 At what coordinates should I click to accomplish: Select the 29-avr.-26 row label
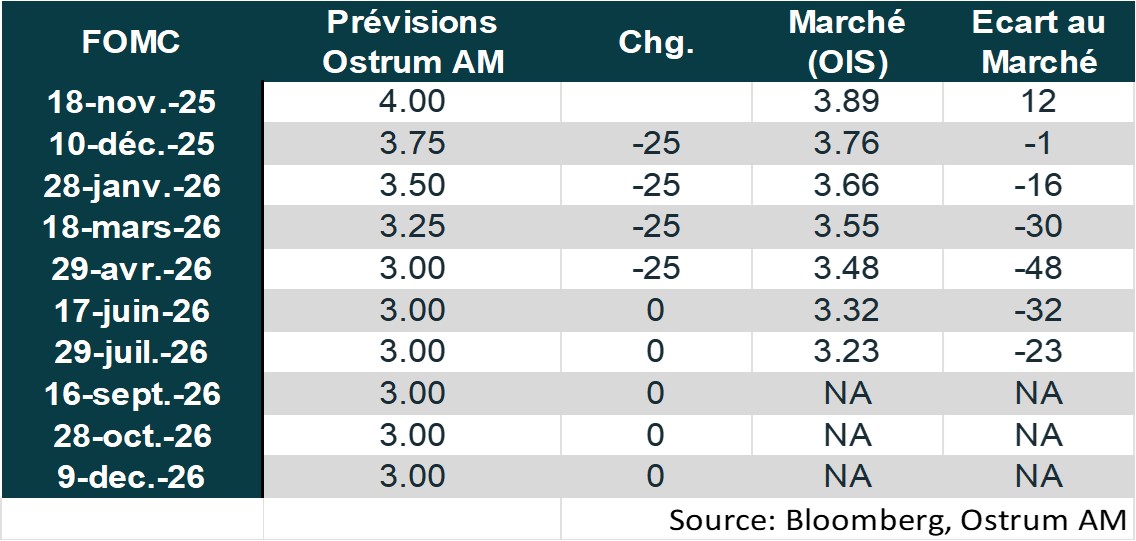pyautogui.click(x=131, y=269)
